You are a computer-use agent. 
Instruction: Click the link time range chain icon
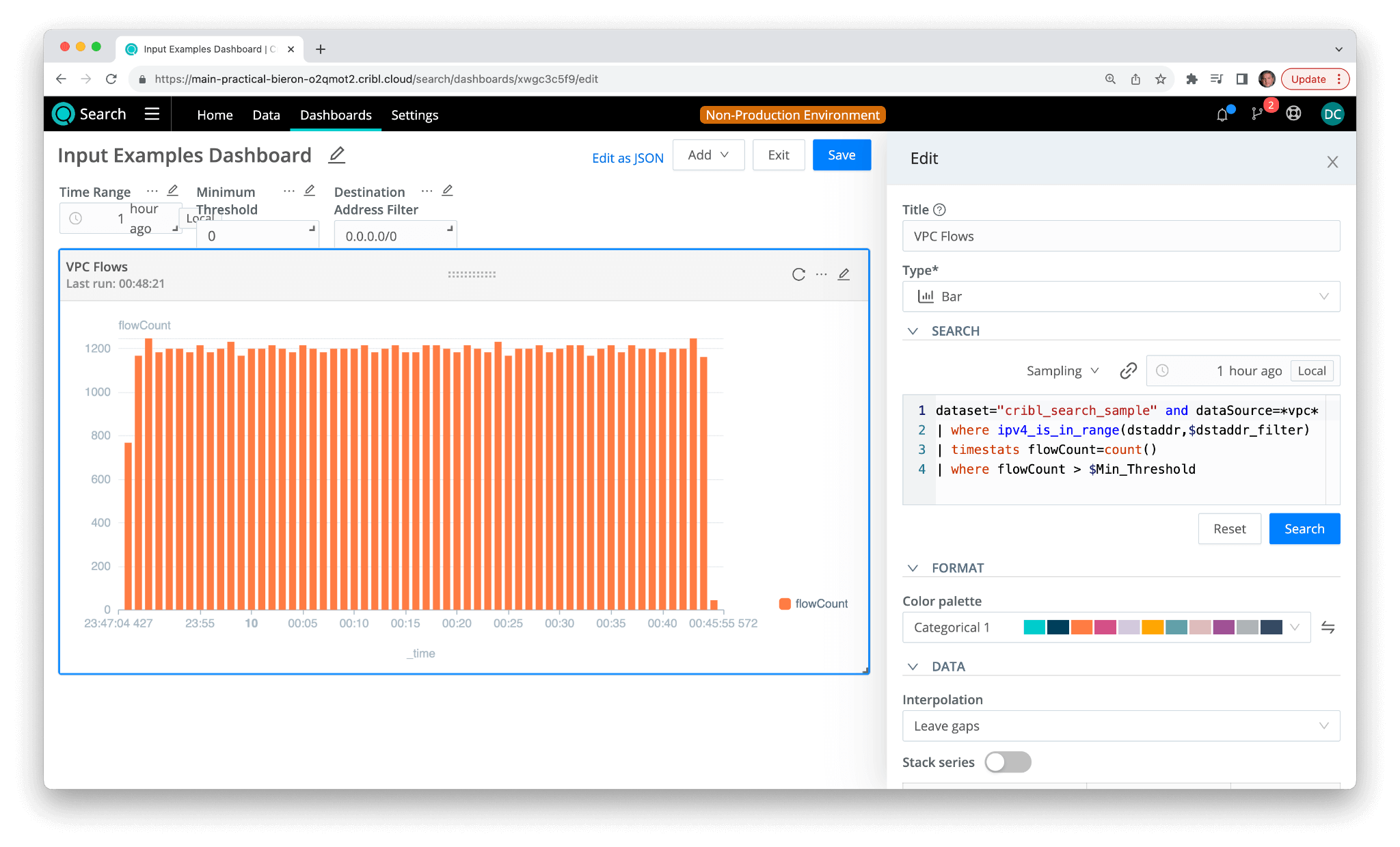1128,371
